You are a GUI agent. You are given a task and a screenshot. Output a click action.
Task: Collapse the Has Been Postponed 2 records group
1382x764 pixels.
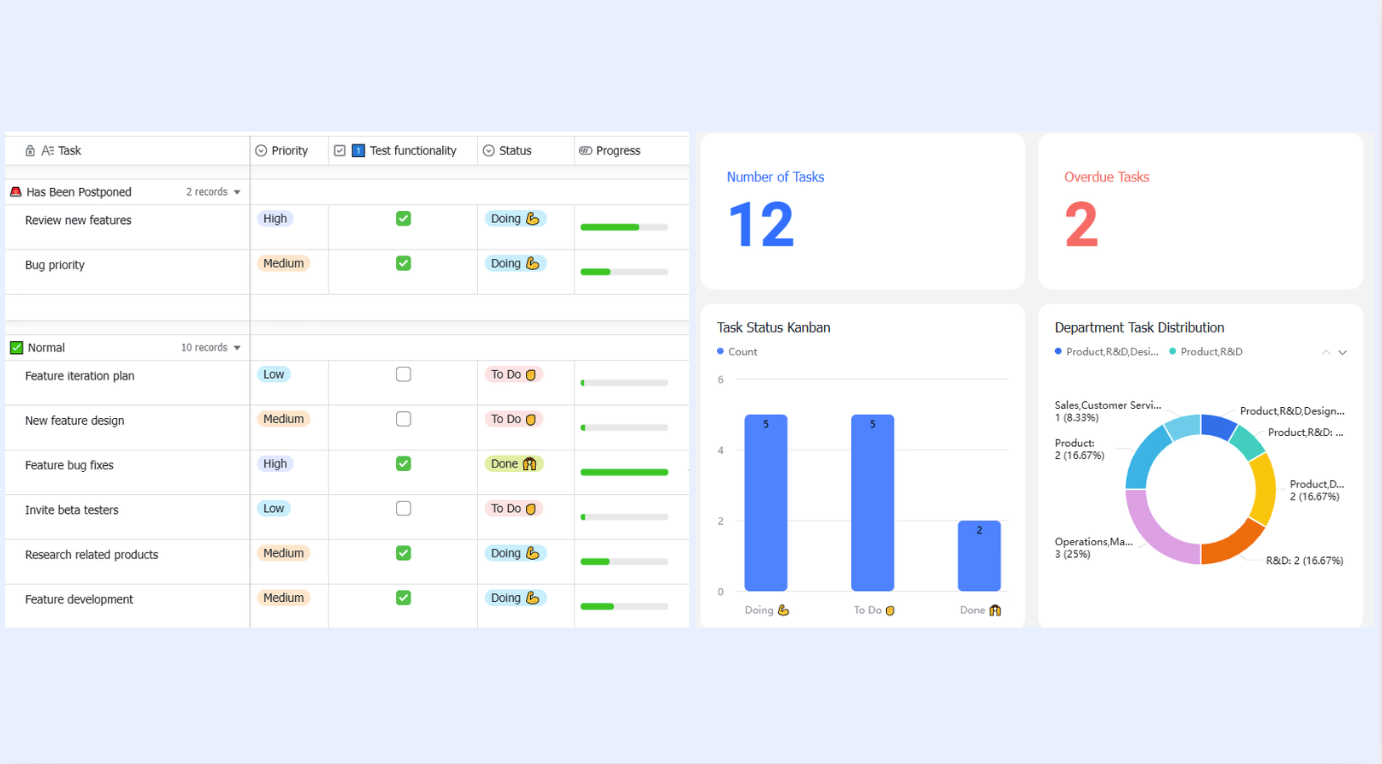[x=237, y=192]
